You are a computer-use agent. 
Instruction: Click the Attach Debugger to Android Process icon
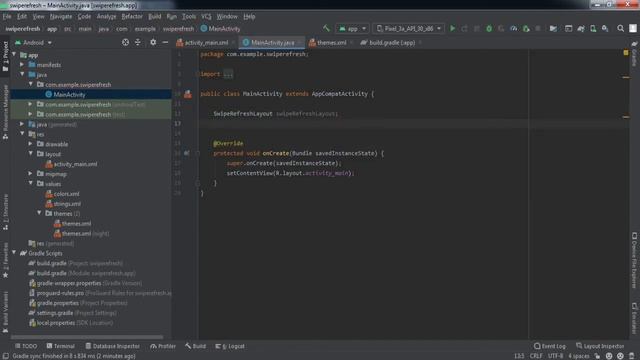point(526,29)
